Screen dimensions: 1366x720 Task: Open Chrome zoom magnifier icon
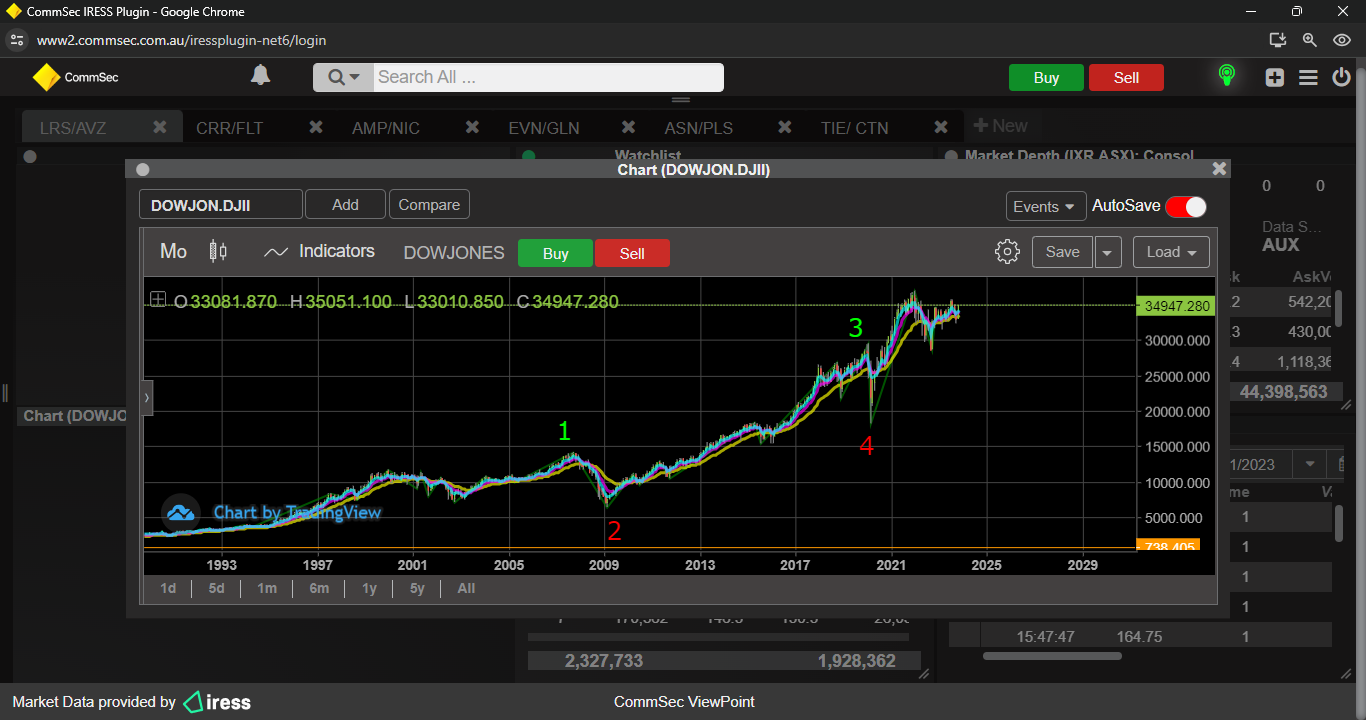coord(1310,40)
